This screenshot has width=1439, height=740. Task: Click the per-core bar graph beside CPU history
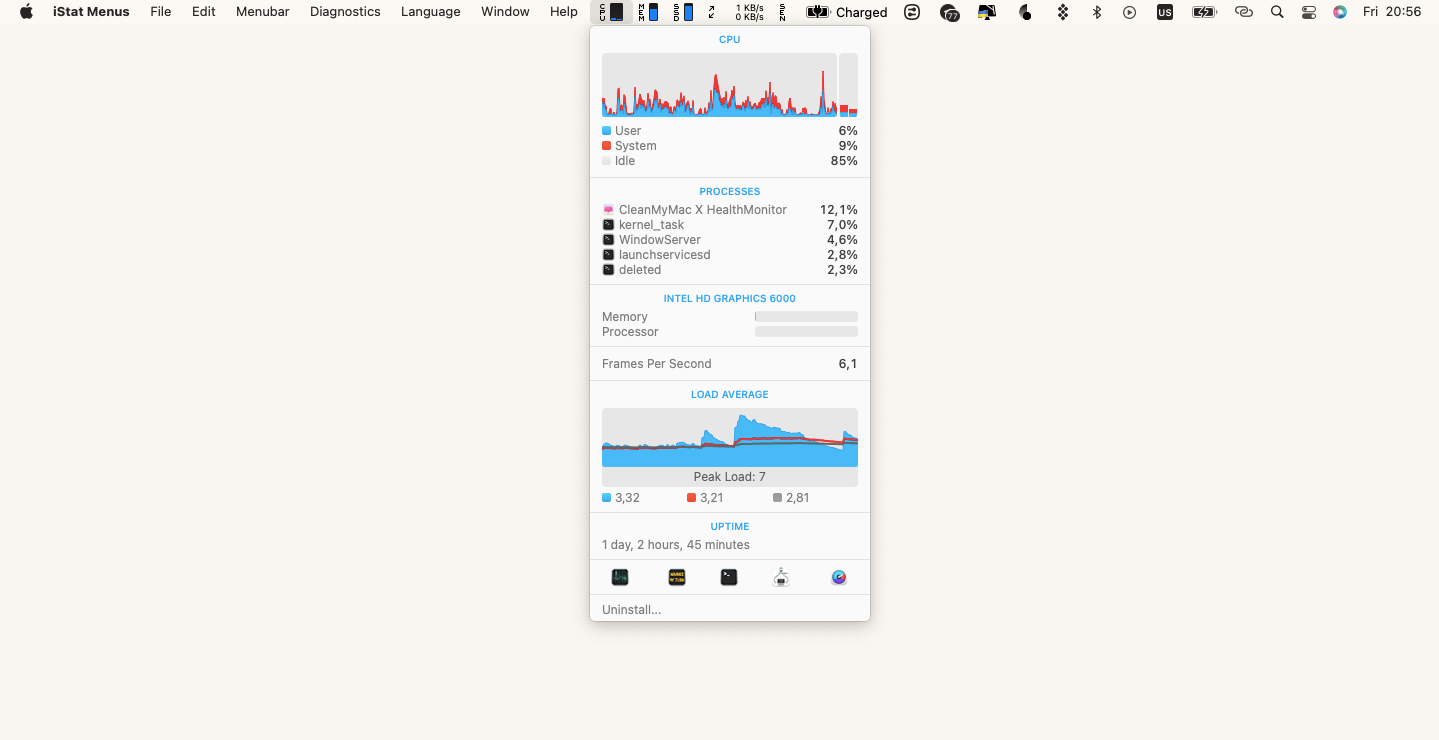[848, 85]
